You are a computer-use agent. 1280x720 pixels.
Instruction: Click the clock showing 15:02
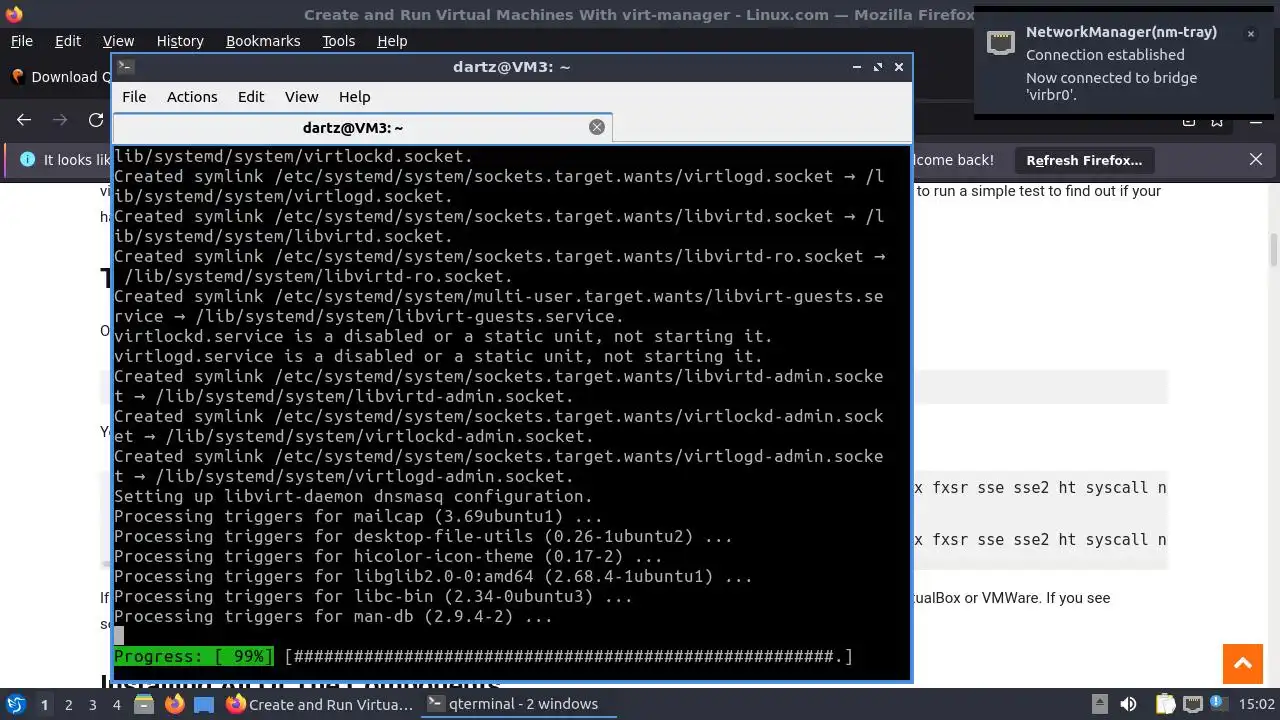[x=1257, y=704]
